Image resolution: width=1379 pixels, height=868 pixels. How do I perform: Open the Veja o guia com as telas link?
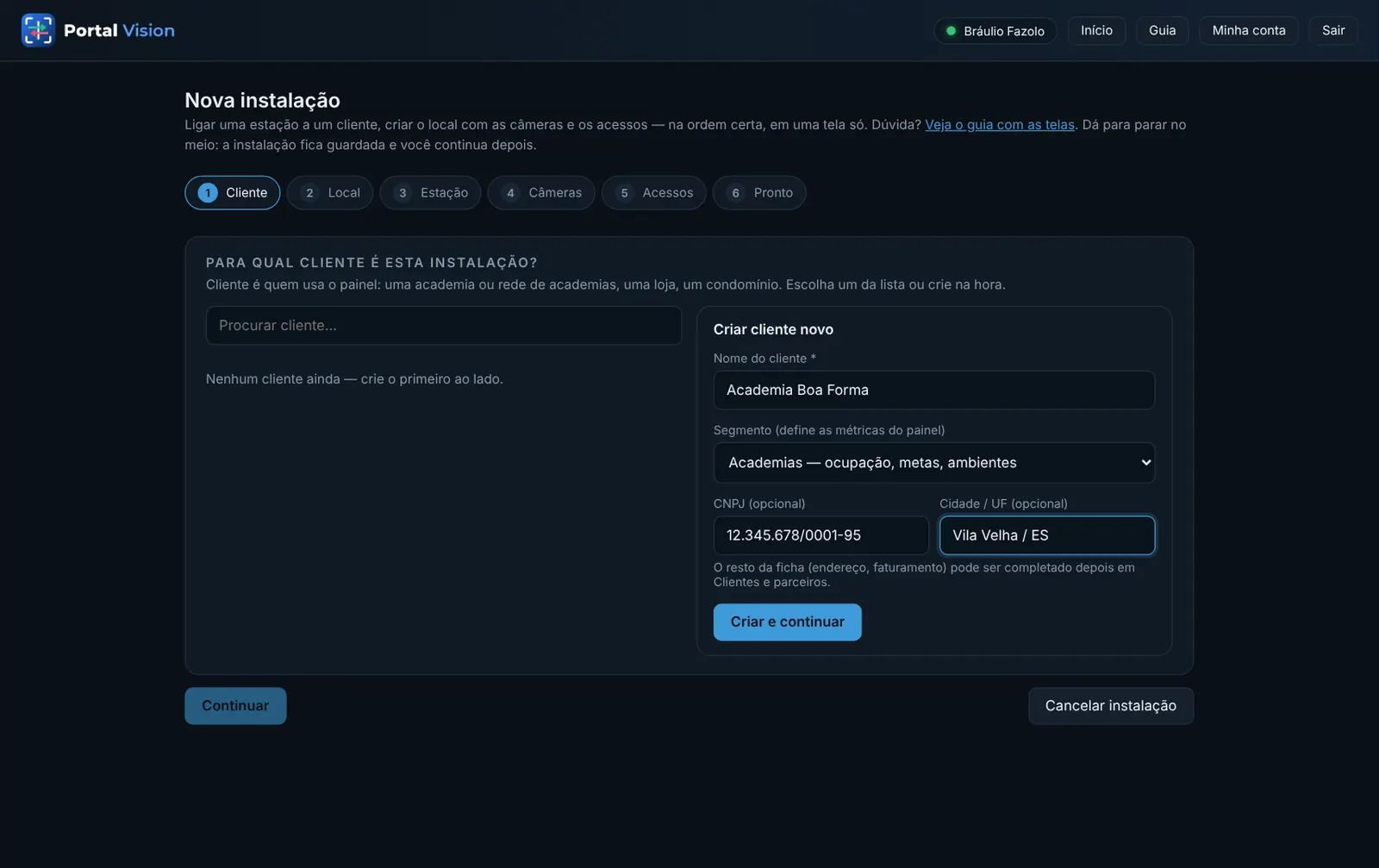[x=1000, y=125]
